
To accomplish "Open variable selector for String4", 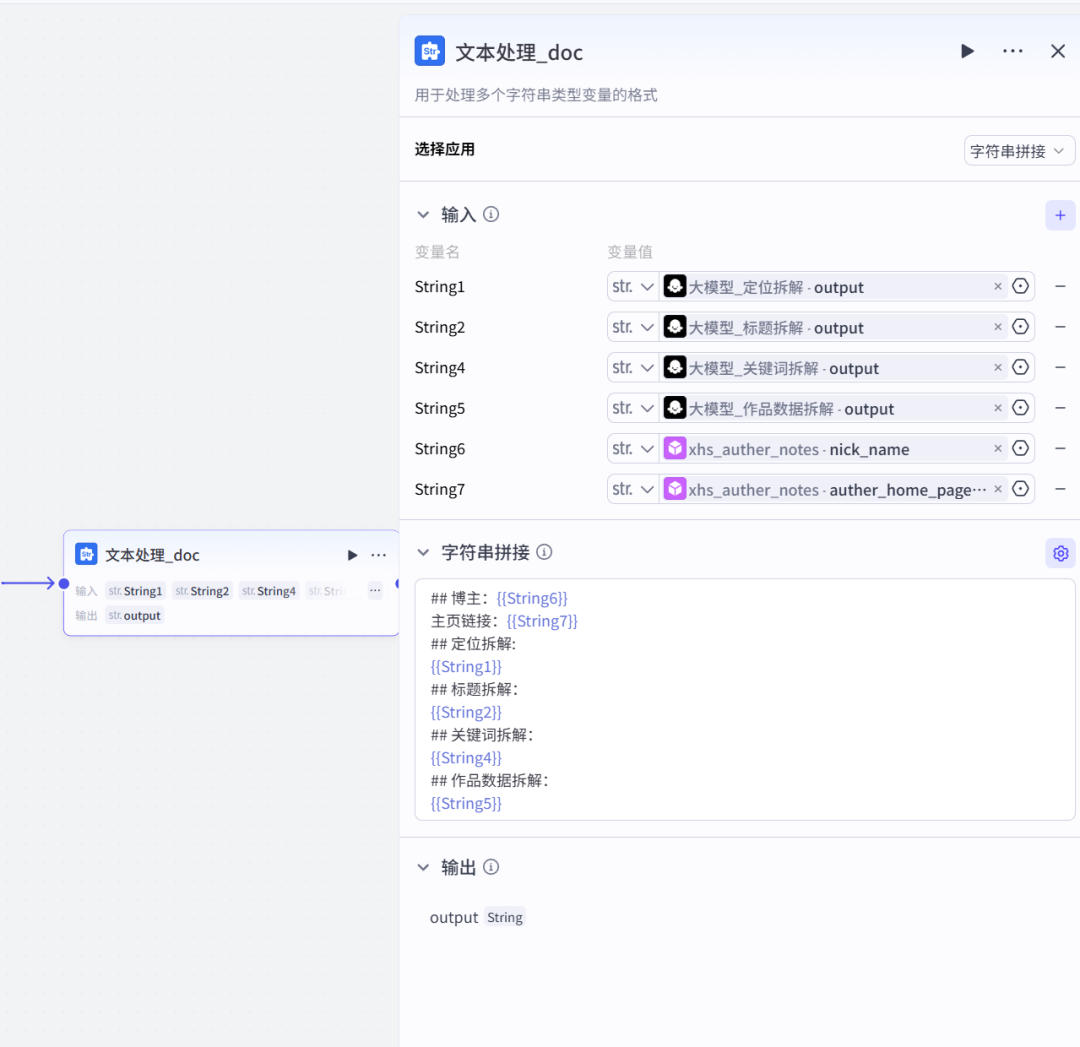I will 1020,367.
